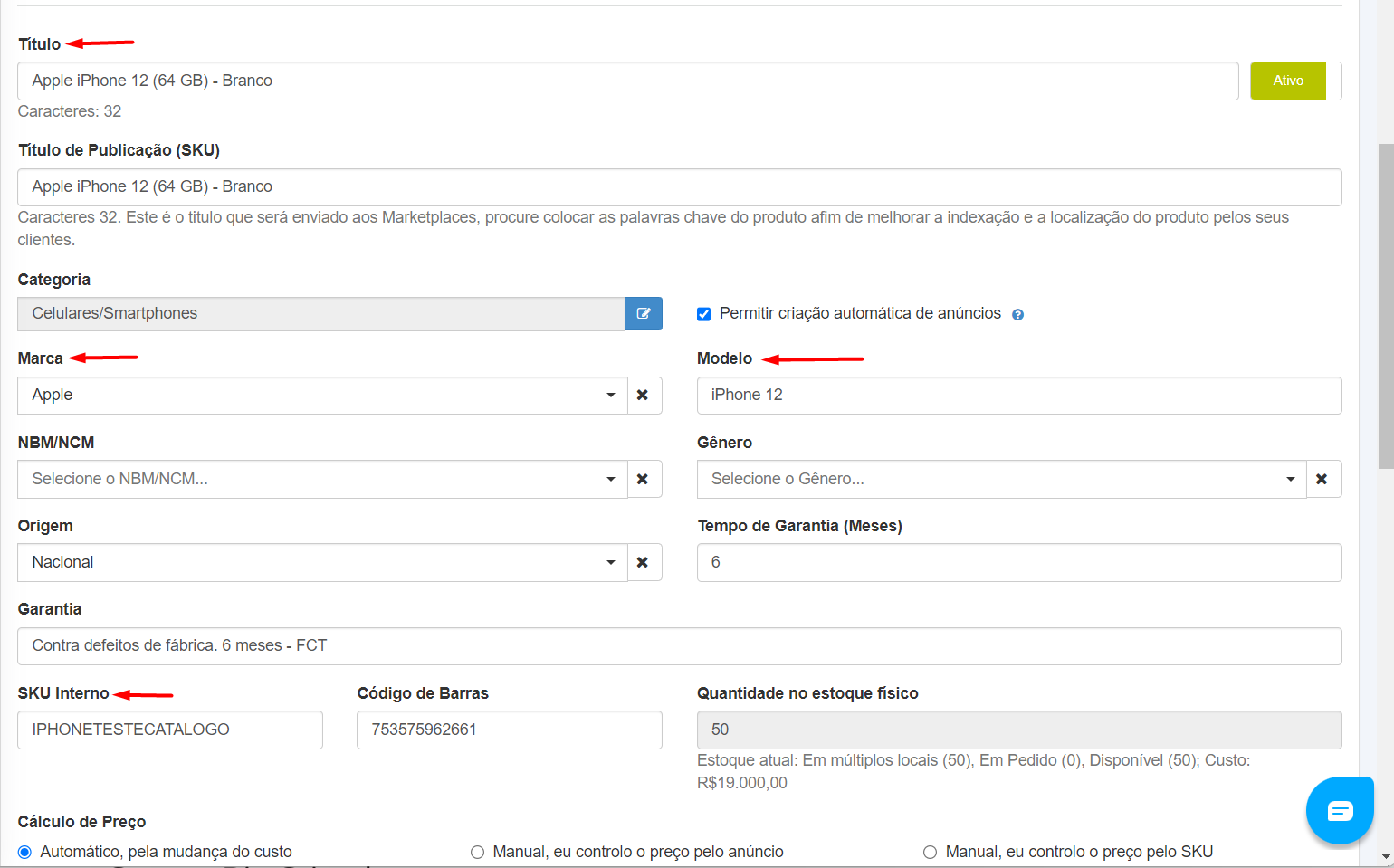Viewport: 1394px width, 868px height.
Task: Select Manual, eu controlo o preço pelo SKU
Action: (930, 852)
